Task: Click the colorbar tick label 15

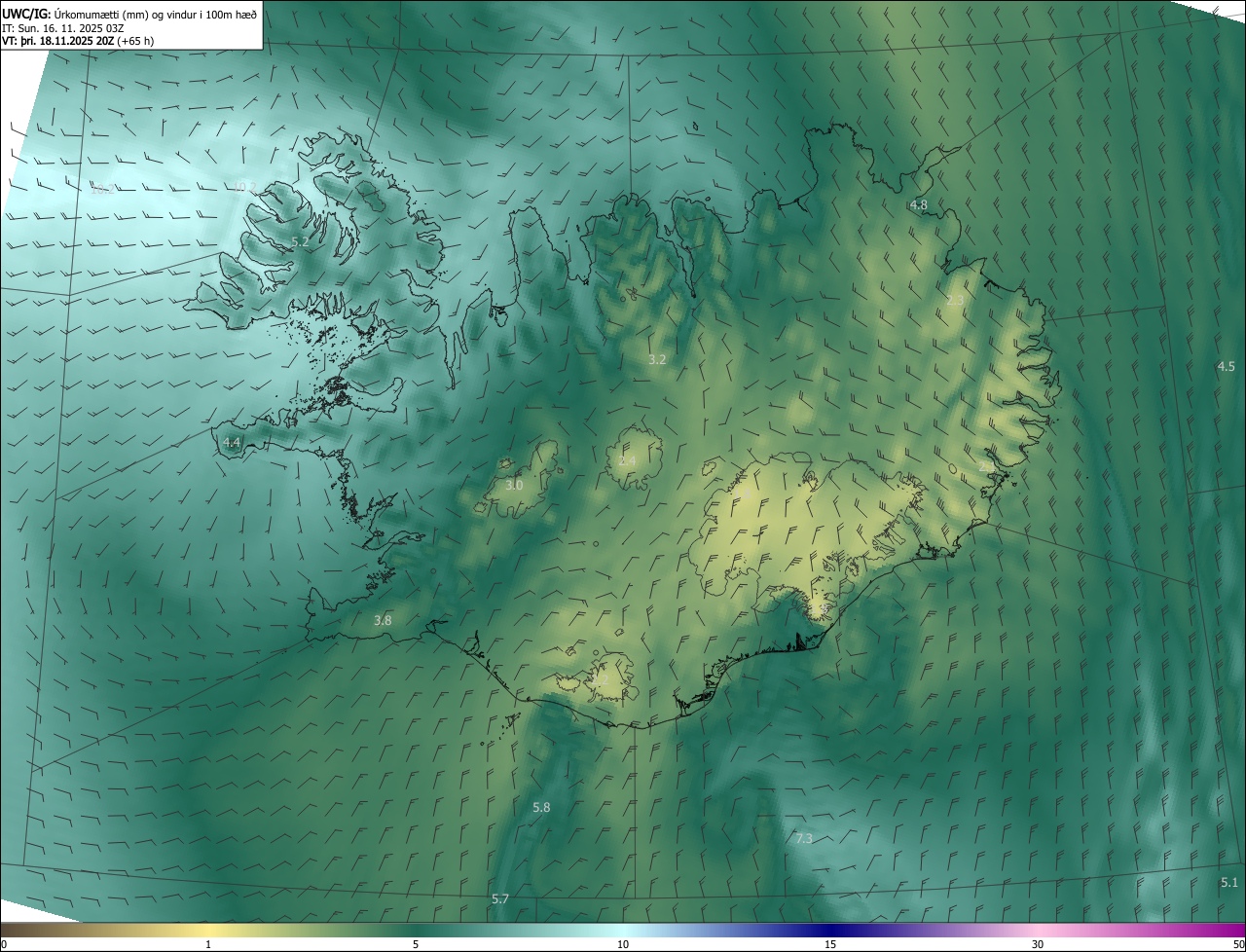Action: click(x=830, y=944)
